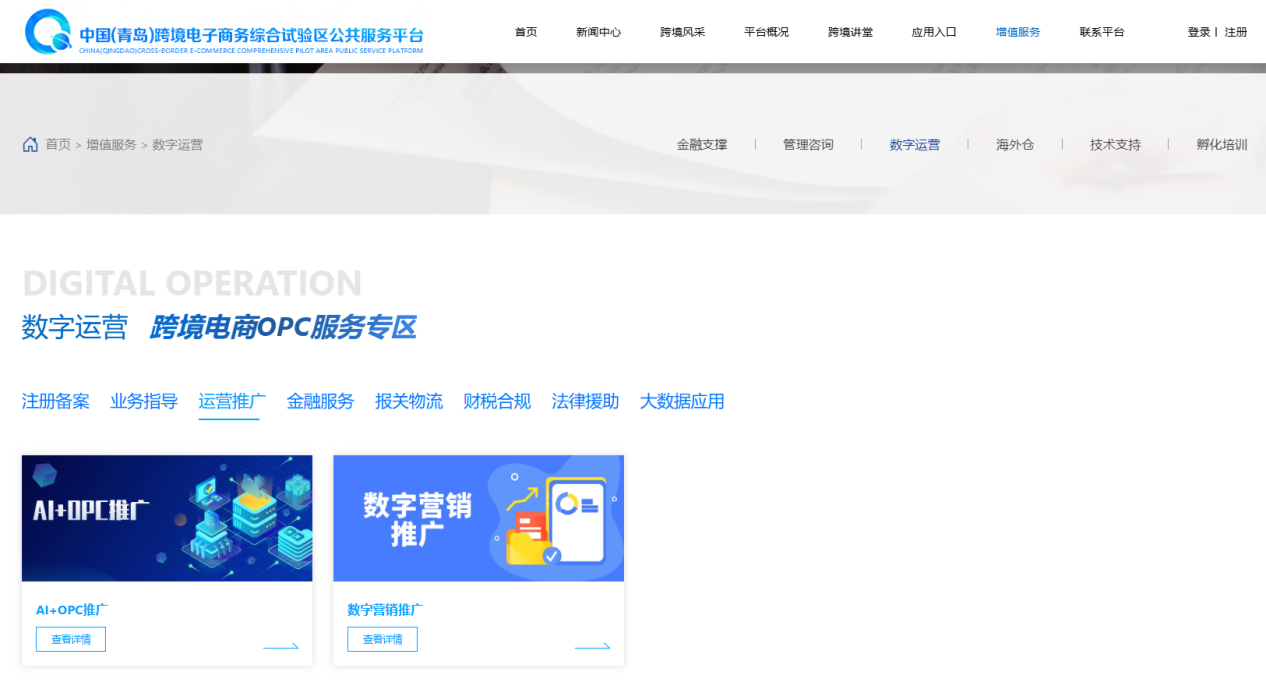Screen dimensions: 1266x700
Task: Click the AI+OPC推广 banner image
Action: pos(166,518)
